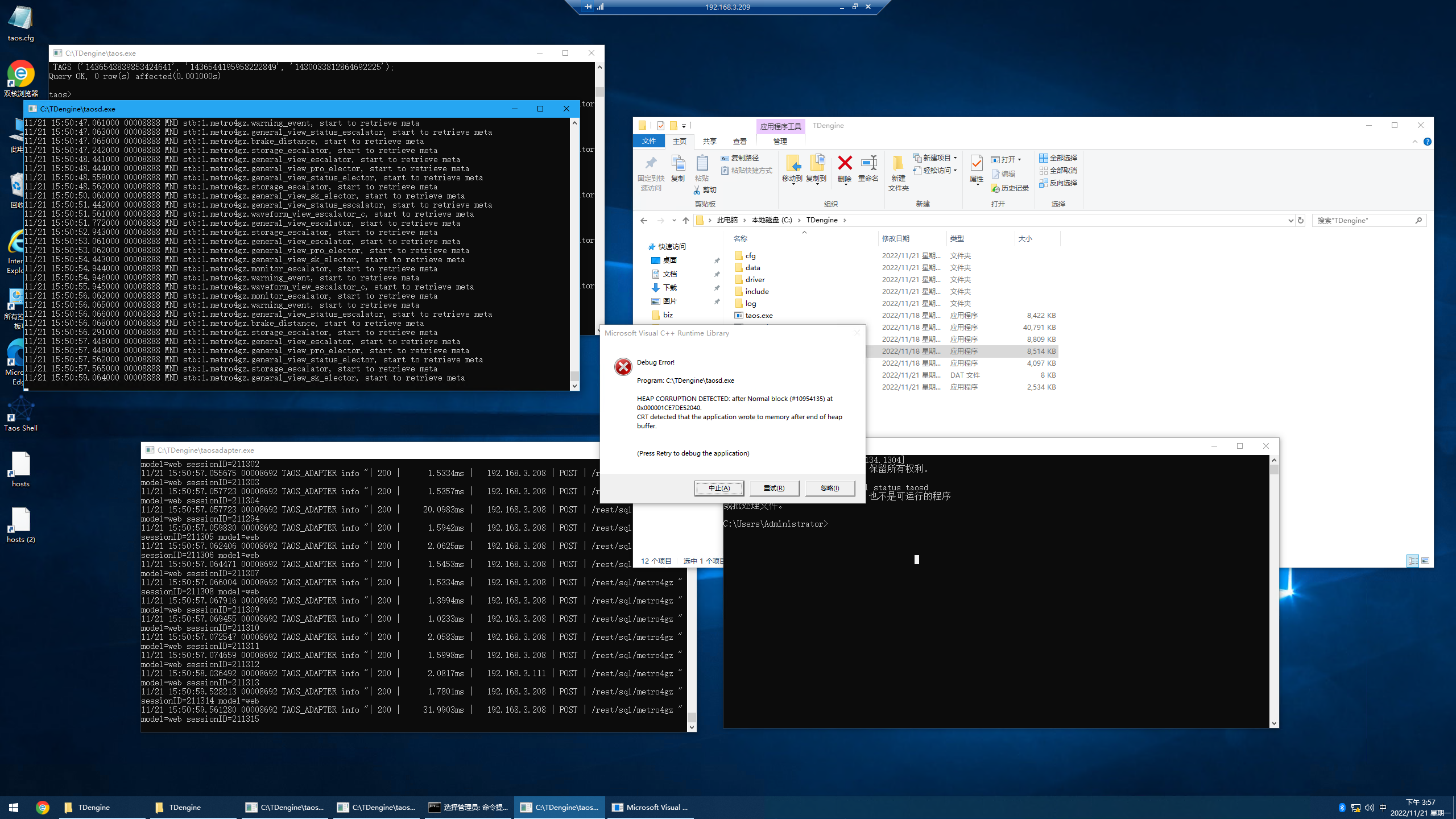1456x819 pixels.
Task: Switch to the View ribbon tab
Action: [739, 142]
